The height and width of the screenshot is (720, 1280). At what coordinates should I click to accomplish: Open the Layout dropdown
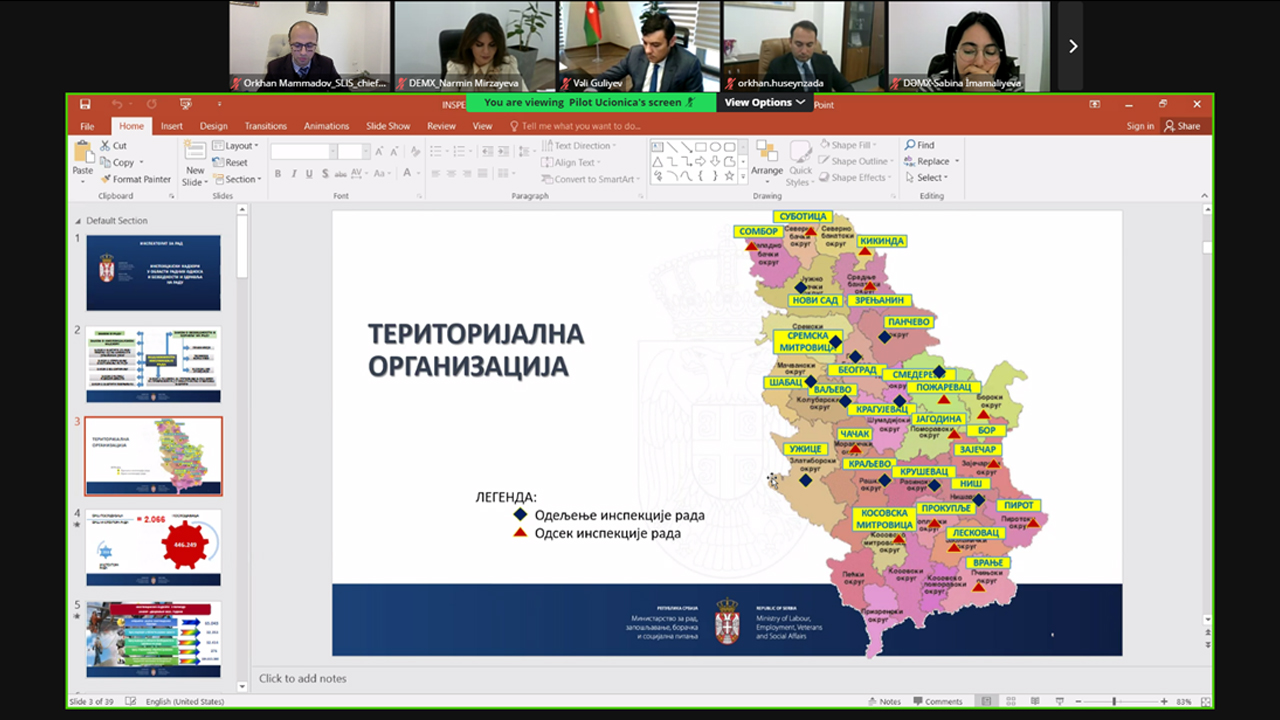tap(240, 146)
